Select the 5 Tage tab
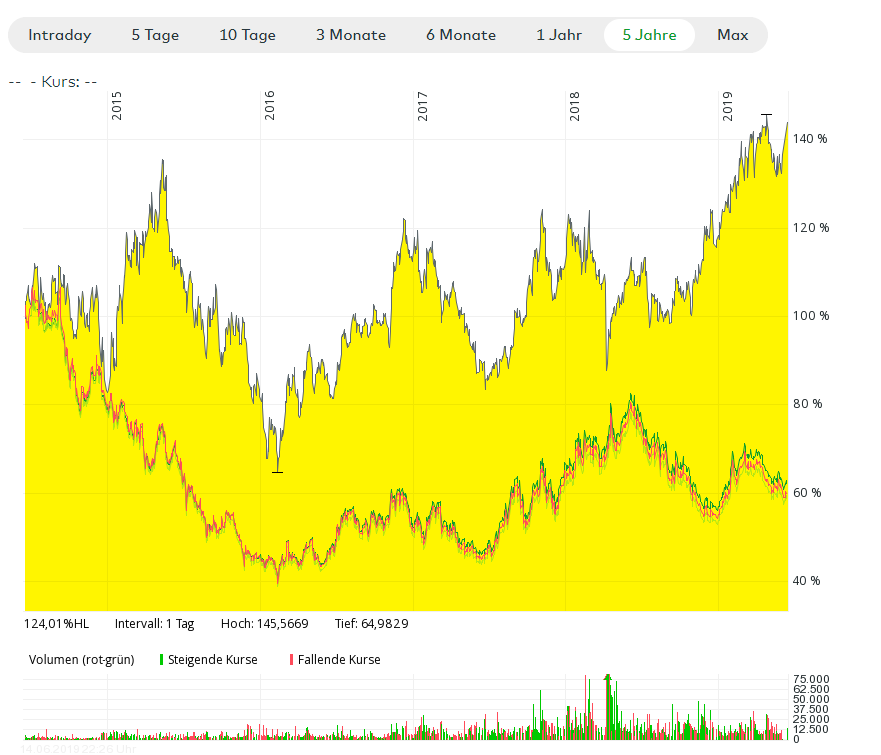This screenshot has height=755, width=881. coord(155,35)
